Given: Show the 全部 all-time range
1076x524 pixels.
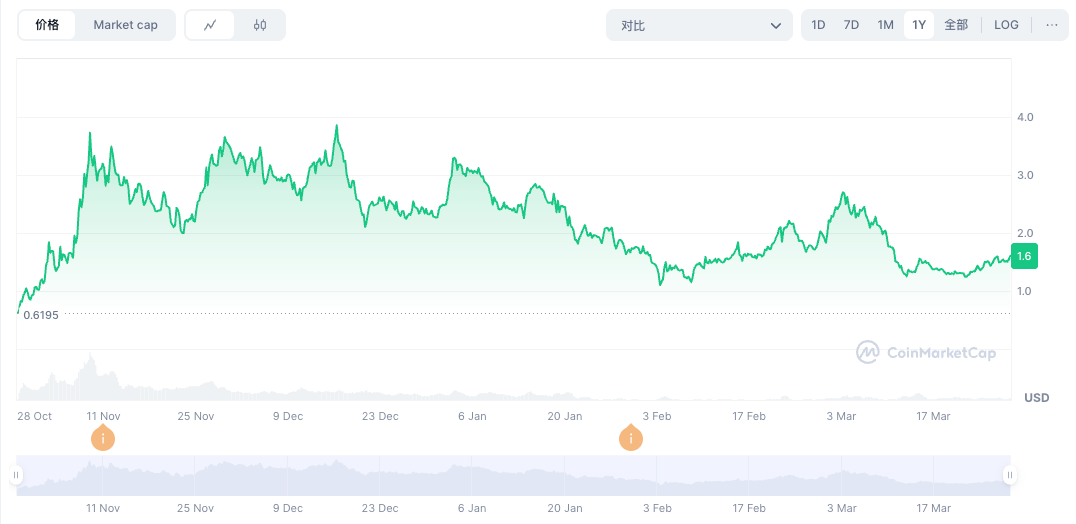Looking at the screenshot, I should pyautogui.click(x=956, y=25).
